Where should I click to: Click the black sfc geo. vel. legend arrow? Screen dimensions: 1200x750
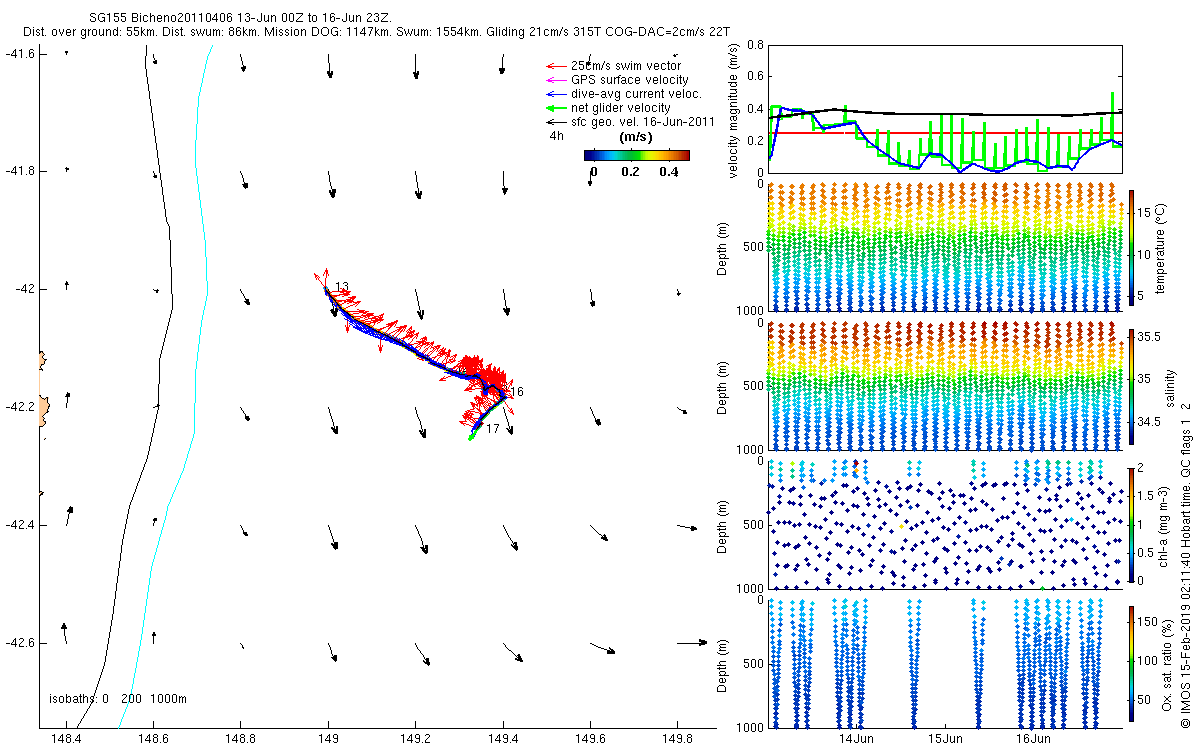click(x=554, y=122)
